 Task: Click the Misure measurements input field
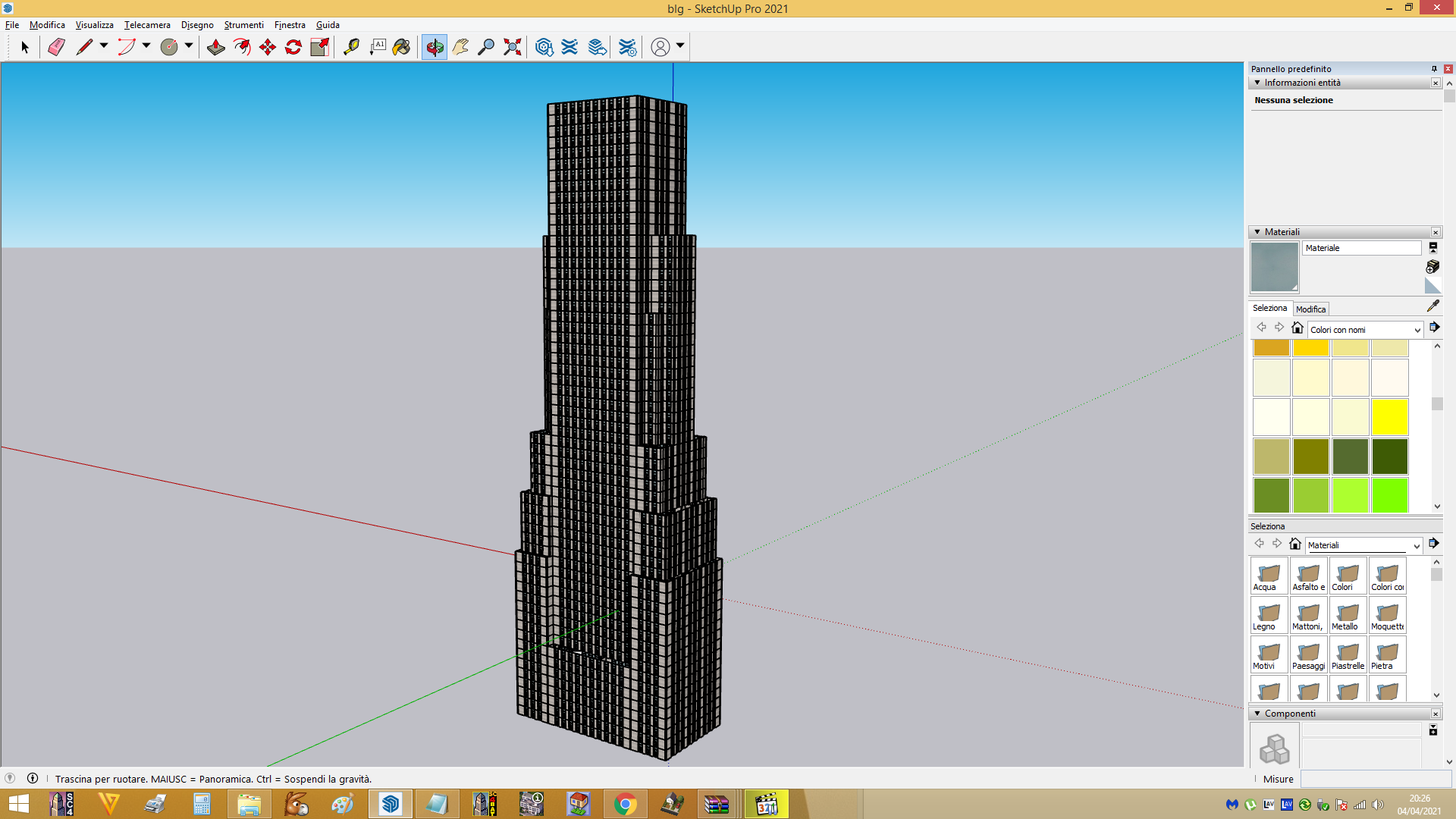[x=1376, y=779]
